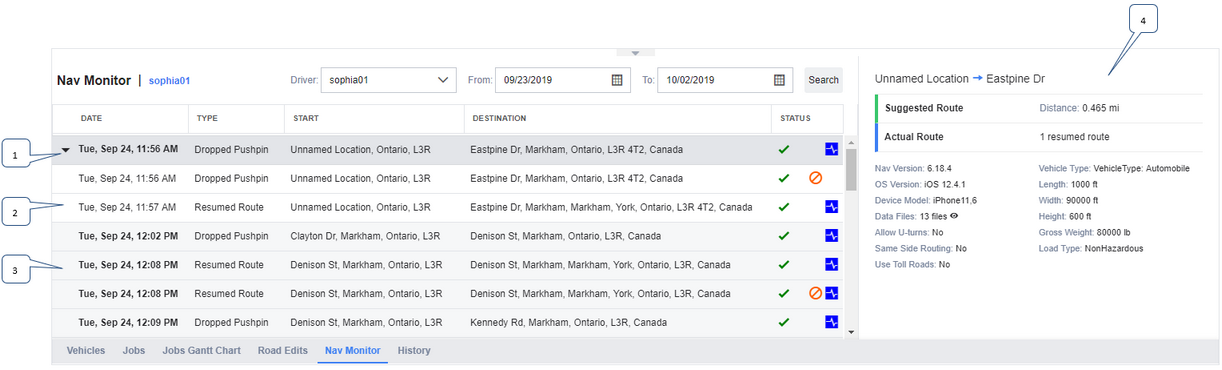Click the table's vertical scrollbar thumb
The image size is (1222, 370).
pos(851,169)
